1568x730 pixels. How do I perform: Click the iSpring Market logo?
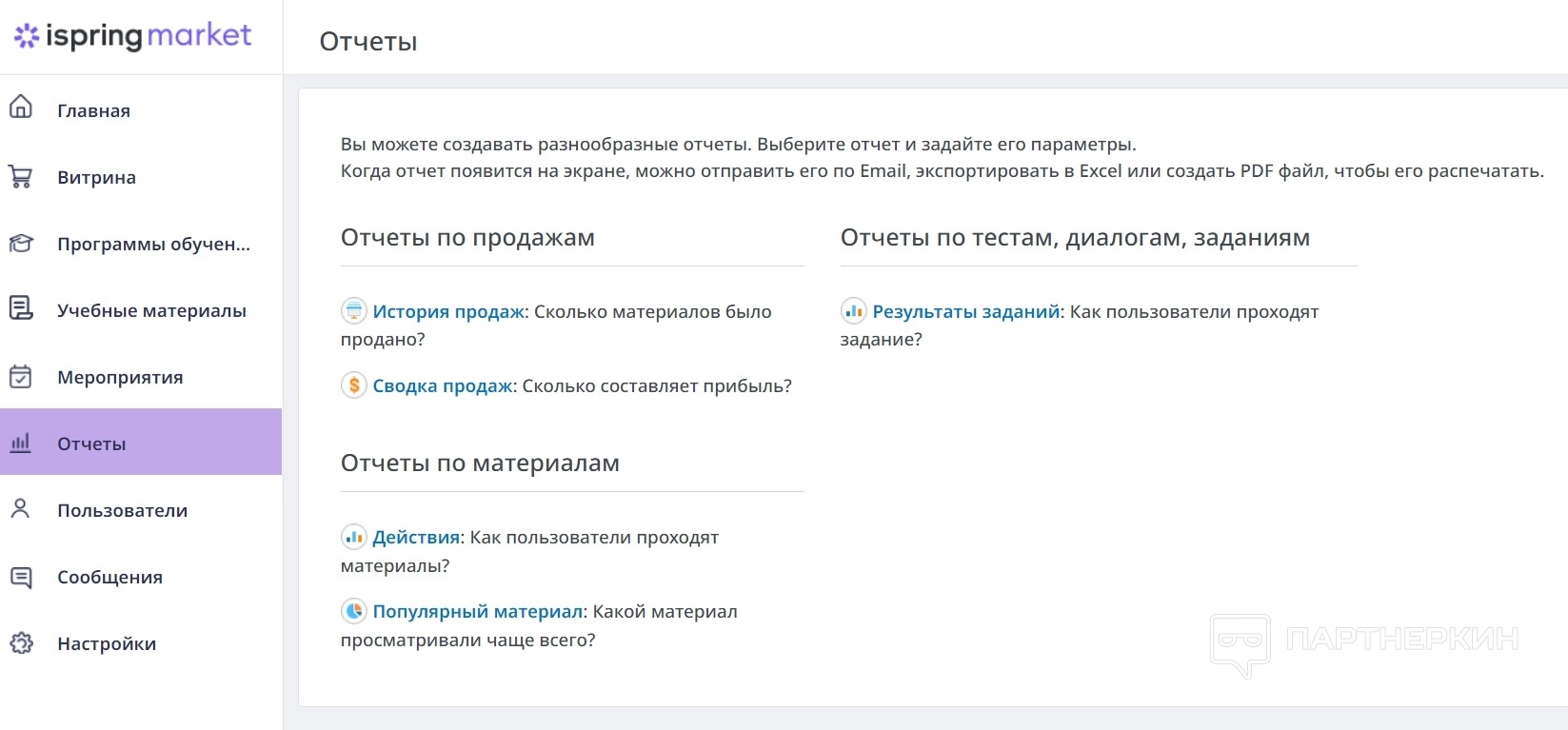(133, 36)
